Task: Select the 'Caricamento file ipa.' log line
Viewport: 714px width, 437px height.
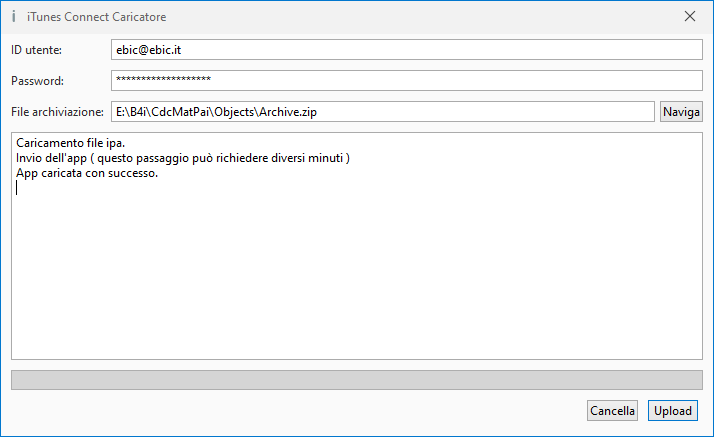Action: point(71,143)
